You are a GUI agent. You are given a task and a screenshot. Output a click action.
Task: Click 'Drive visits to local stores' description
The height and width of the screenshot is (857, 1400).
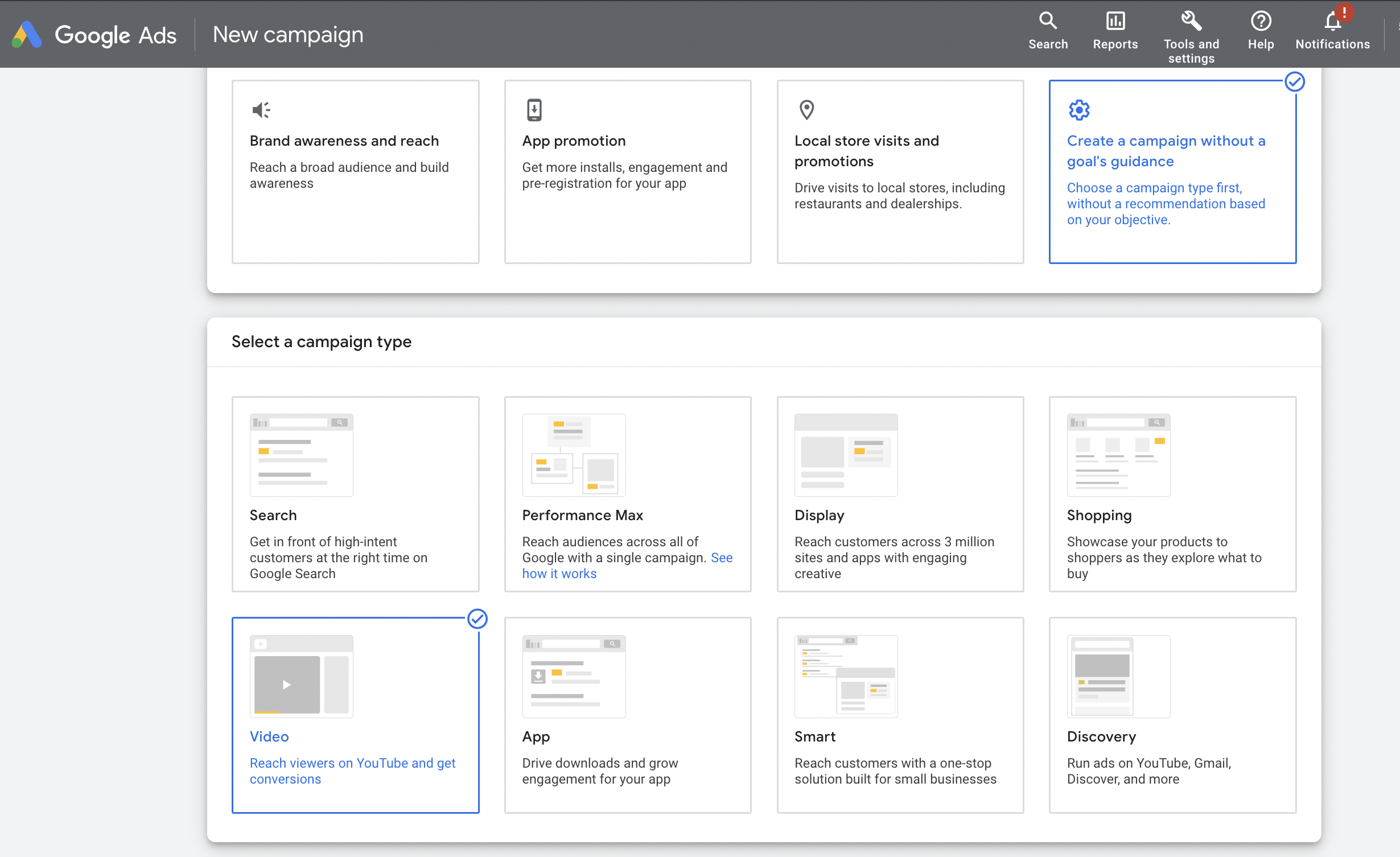(899, 196)
